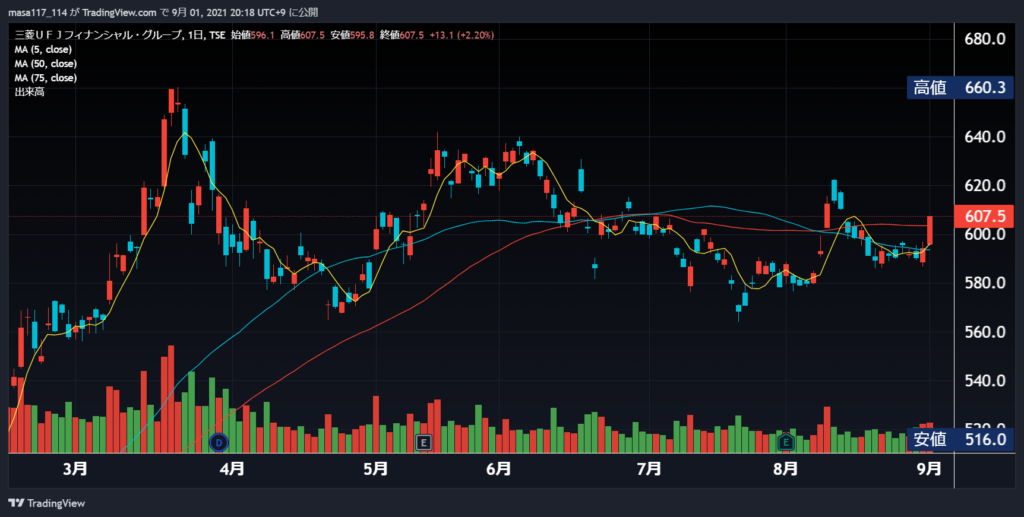Click the 640.0 price axis label

click(985, 137)
